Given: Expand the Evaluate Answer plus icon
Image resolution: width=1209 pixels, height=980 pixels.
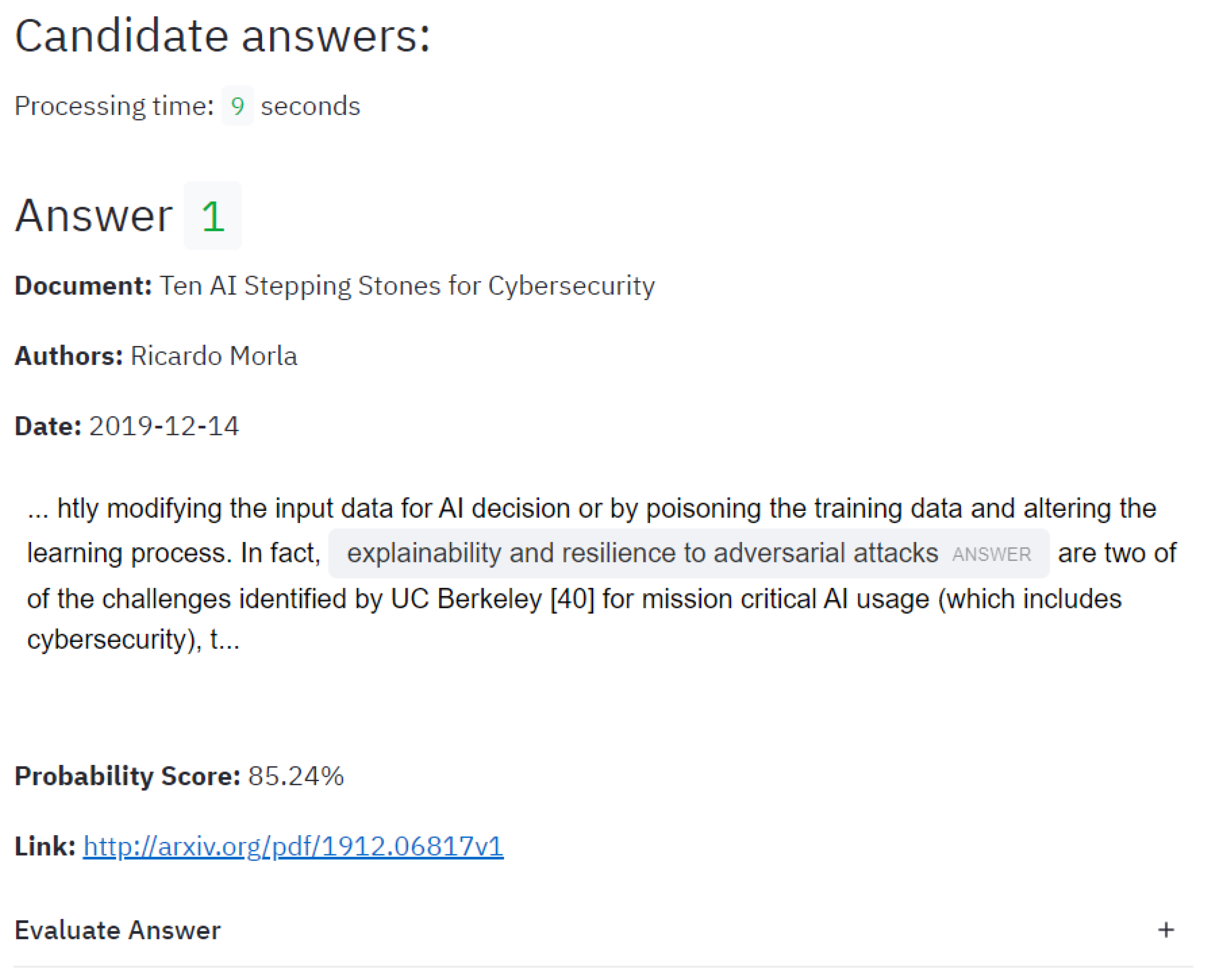Looking at the screenshot, I should (1166, 930).
